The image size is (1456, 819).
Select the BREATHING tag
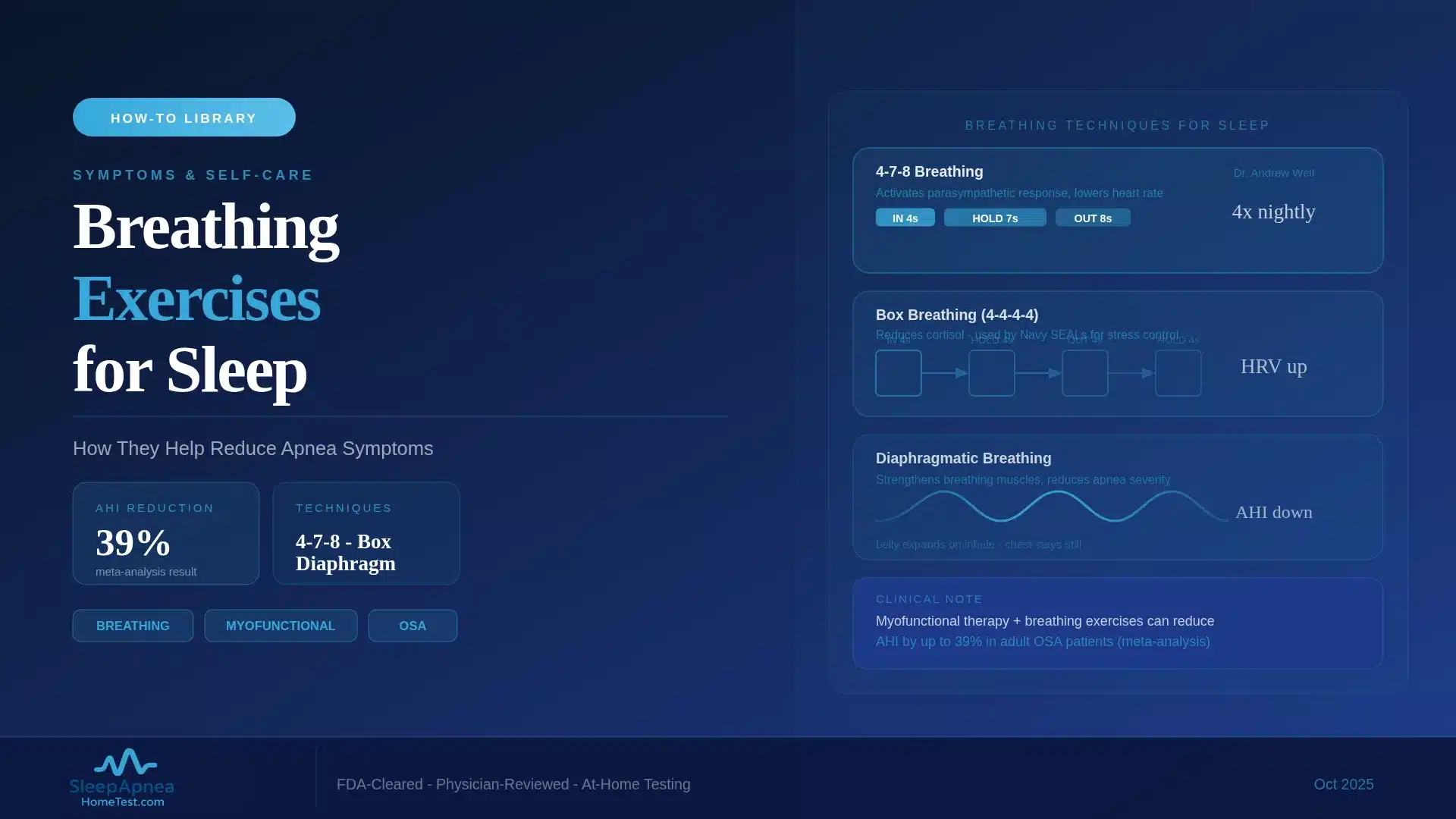(133, 626)
